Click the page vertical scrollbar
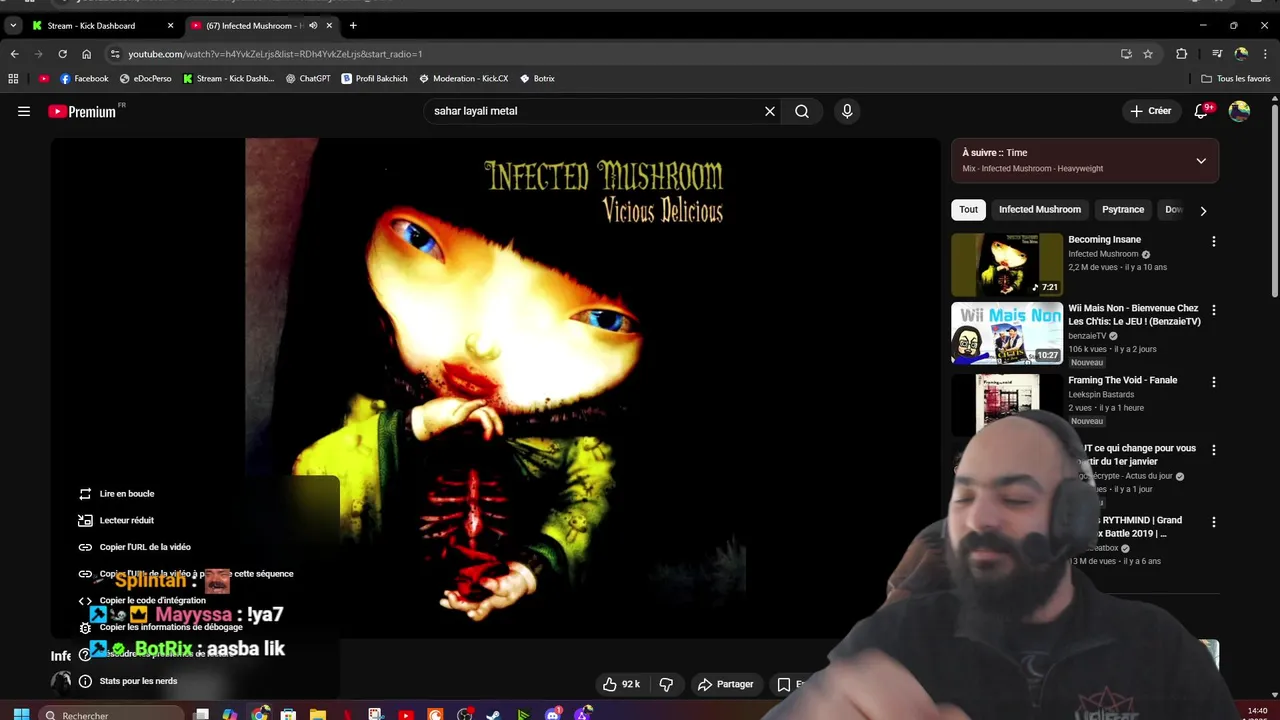The height and width of the screenshot is (720, 1280). coord(1274,200)
